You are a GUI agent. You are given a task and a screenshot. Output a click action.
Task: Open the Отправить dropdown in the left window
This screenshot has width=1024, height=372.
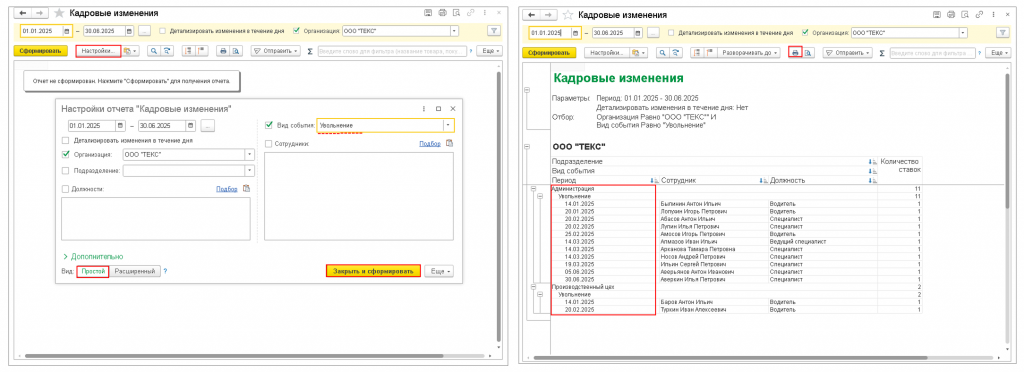(x=275, y=50)
